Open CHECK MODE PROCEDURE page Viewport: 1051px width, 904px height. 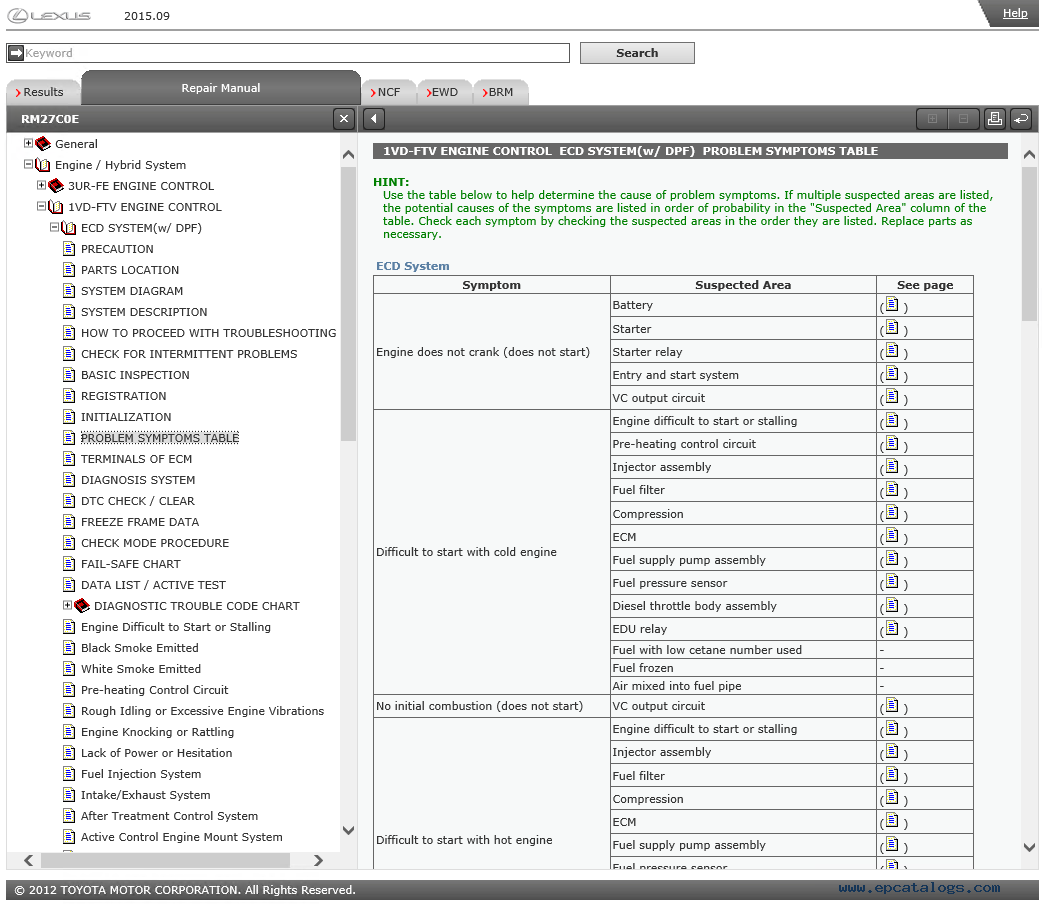[x=155, y=543]
